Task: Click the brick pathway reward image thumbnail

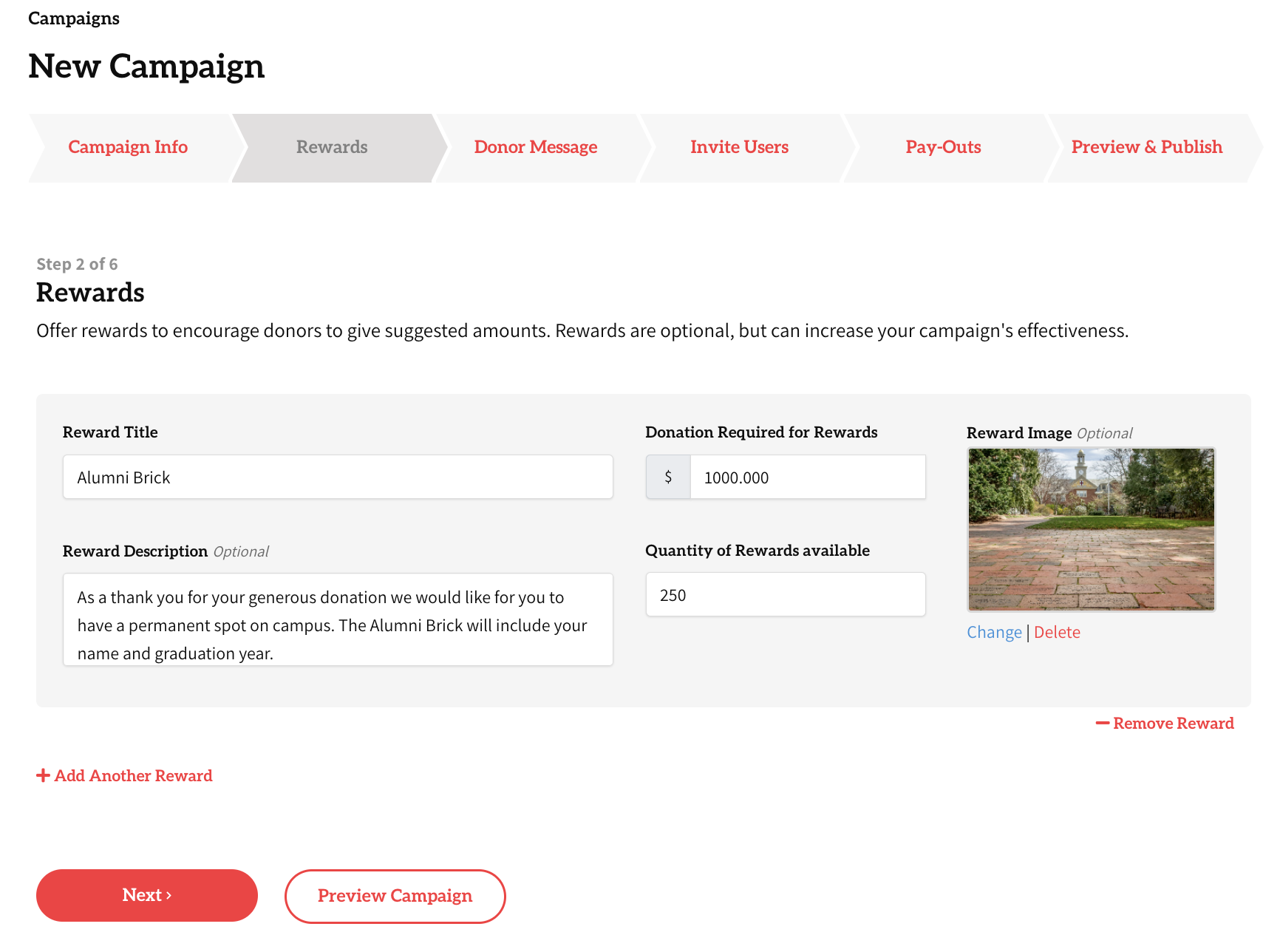Action: (1092, 529)
